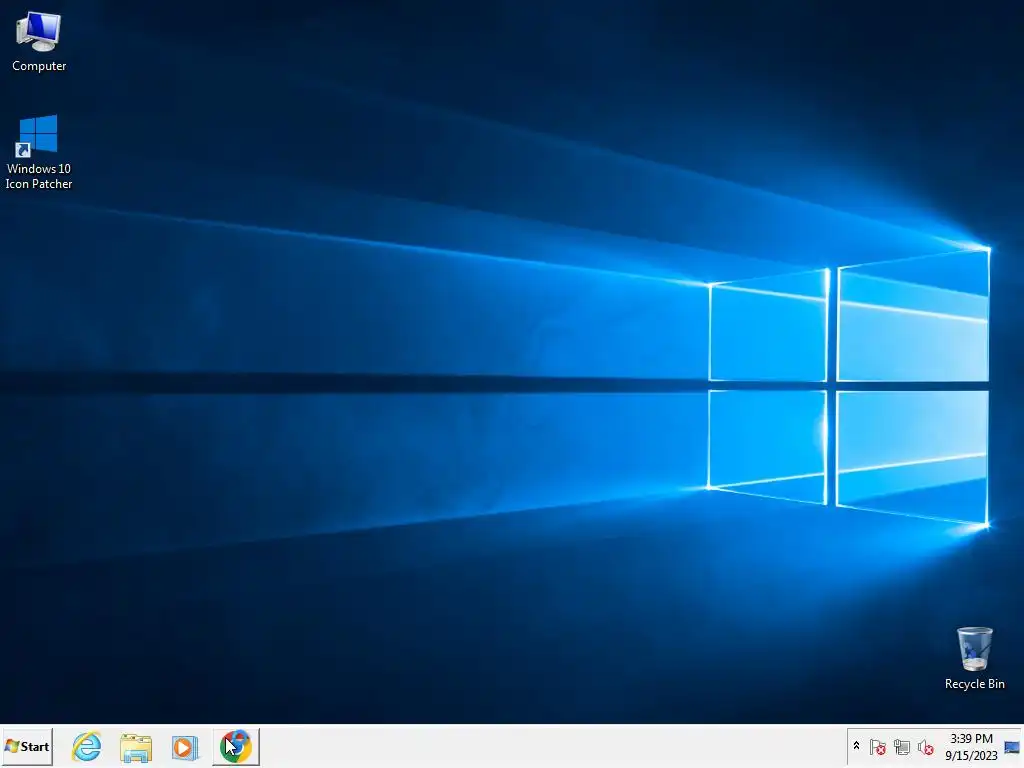The width and height of the screenshot is (1024, 768).
Task: Launch Windows Media Player from taskbar
Action: pos(185,747)
